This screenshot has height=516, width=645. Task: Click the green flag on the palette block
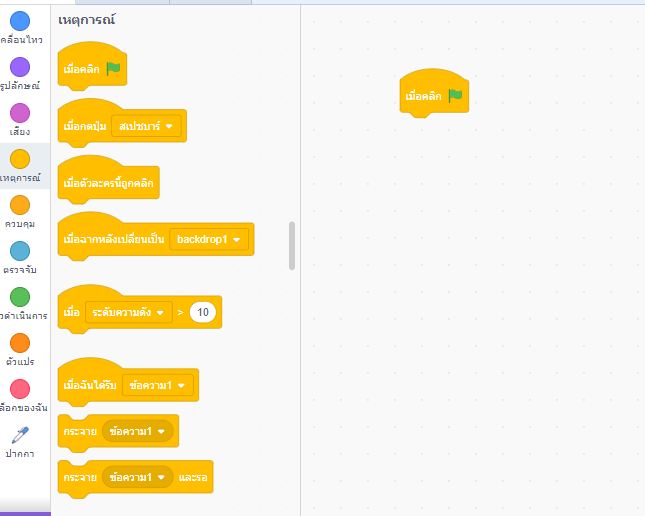113,68
